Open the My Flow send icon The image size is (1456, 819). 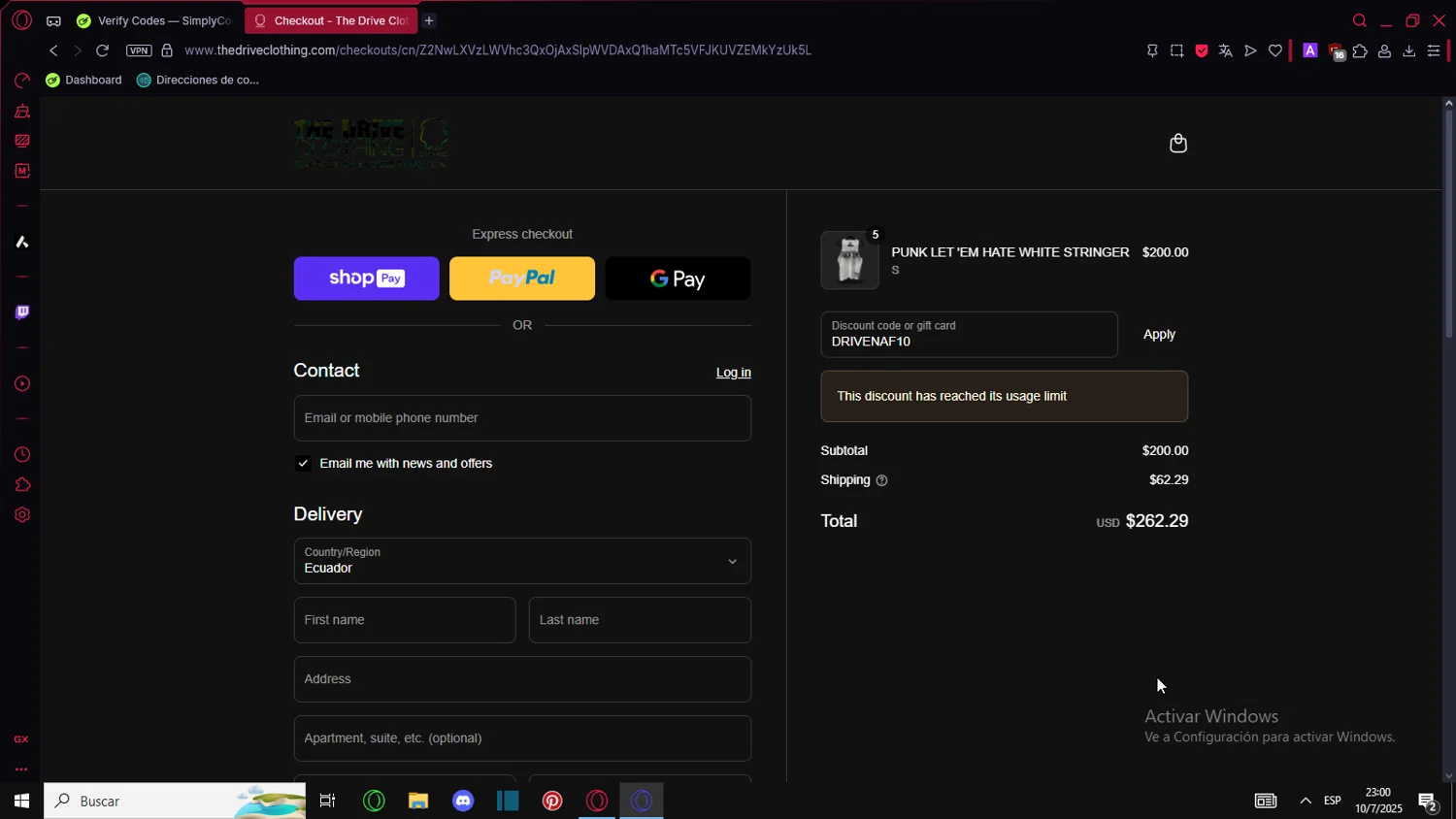[x=1250, y=50]
